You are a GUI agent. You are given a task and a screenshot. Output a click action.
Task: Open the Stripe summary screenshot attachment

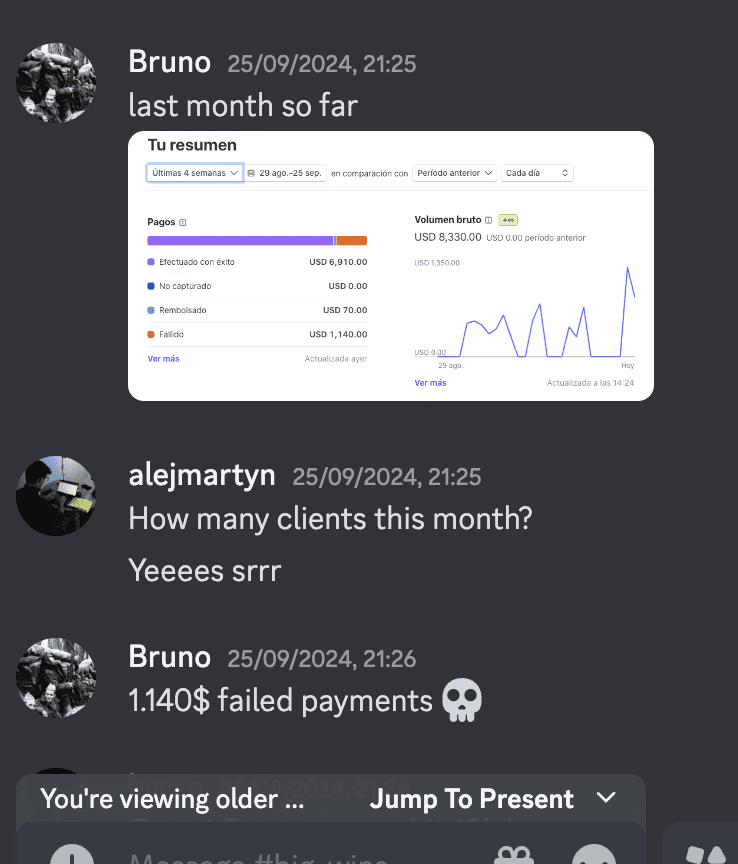tap(391, 266)
